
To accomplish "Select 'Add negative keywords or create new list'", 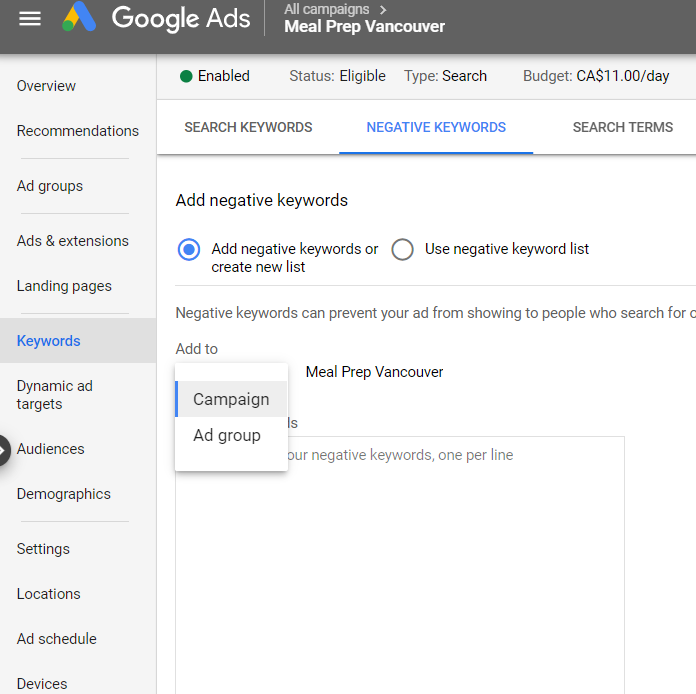I will [x=189, y=250].
